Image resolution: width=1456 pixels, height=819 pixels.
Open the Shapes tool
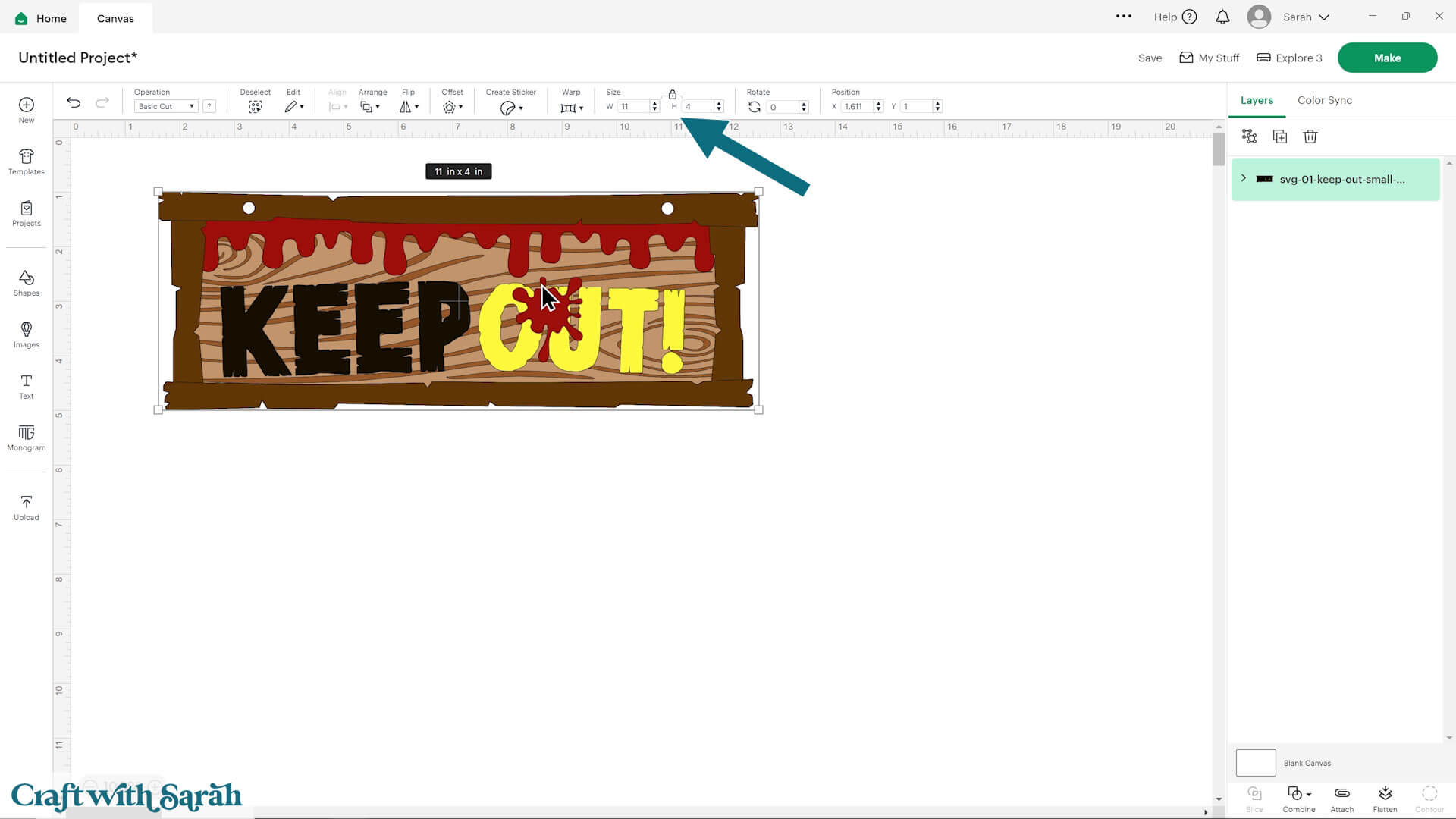tap(26, 282)
